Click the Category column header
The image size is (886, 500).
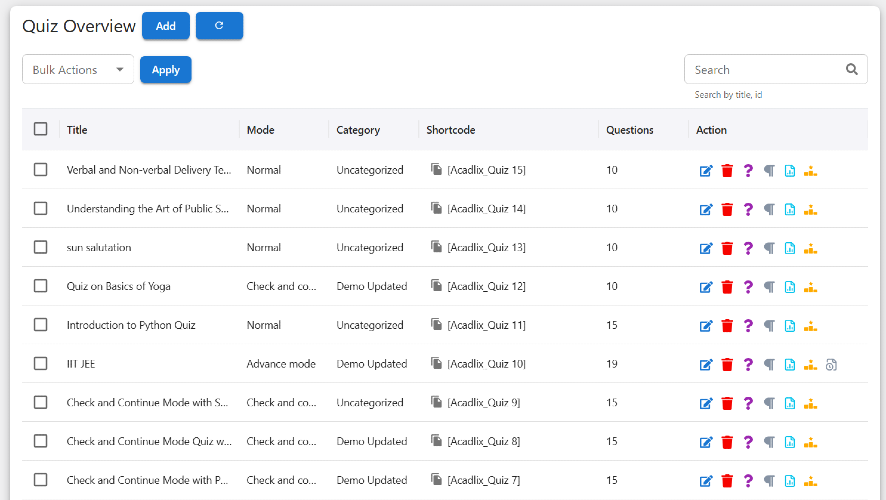tap(358, 130)
